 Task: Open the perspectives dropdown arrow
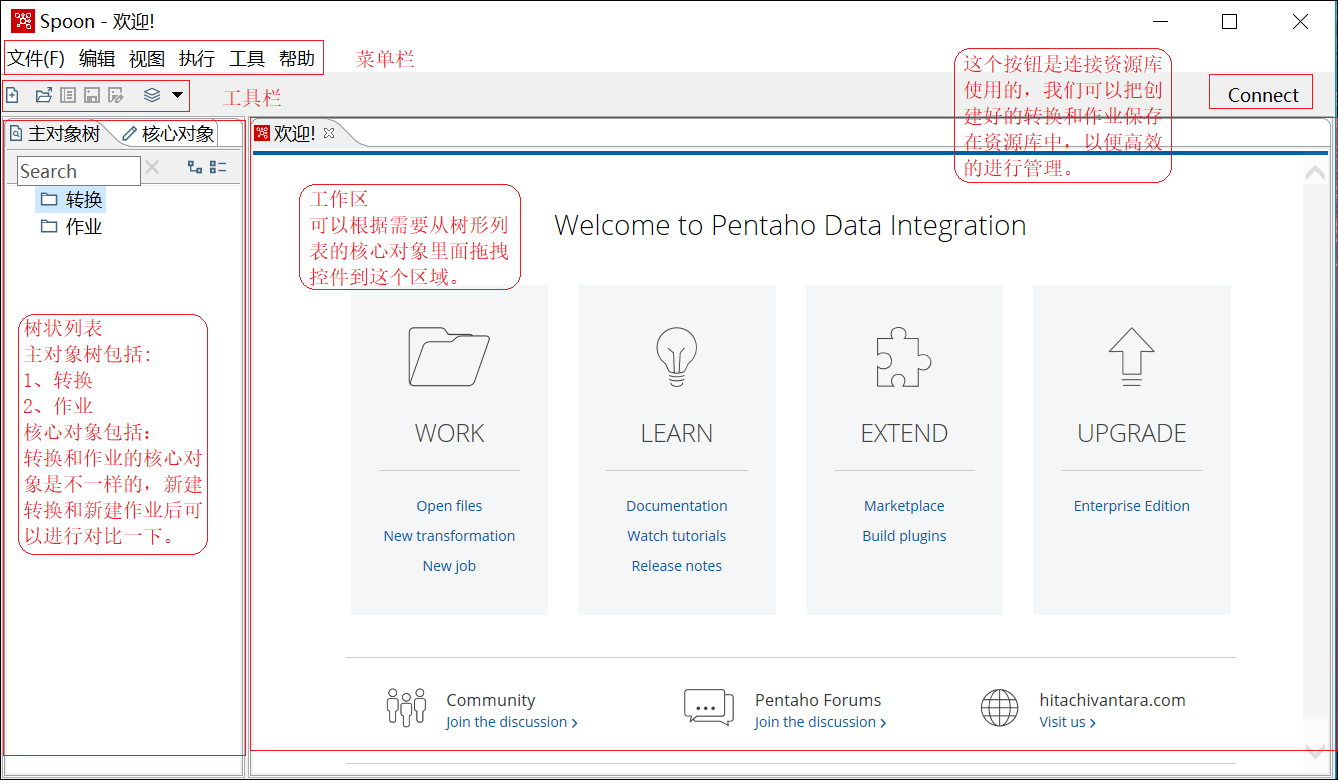[x=177, y=95]
